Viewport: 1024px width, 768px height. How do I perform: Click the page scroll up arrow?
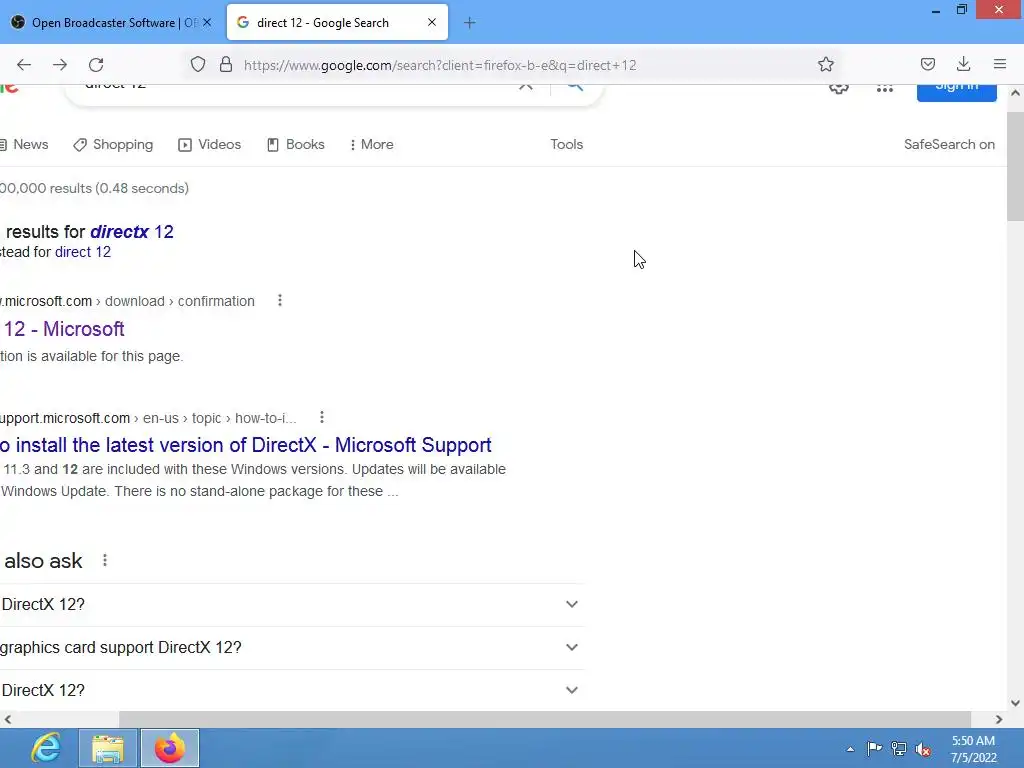point(1016,93)
